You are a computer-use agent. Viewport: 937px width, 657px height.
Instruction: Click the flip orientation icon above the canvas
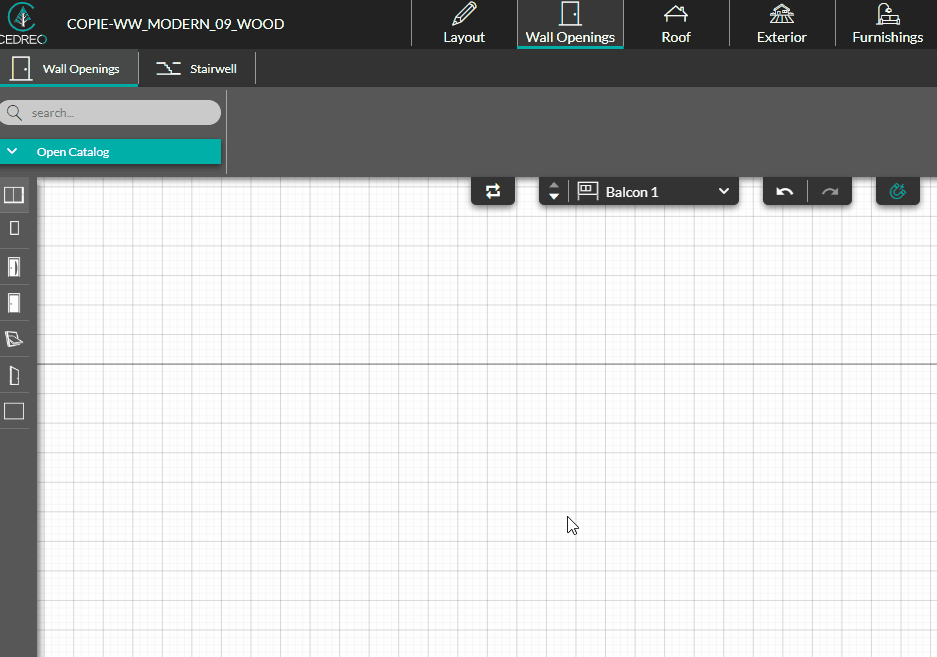492,191
